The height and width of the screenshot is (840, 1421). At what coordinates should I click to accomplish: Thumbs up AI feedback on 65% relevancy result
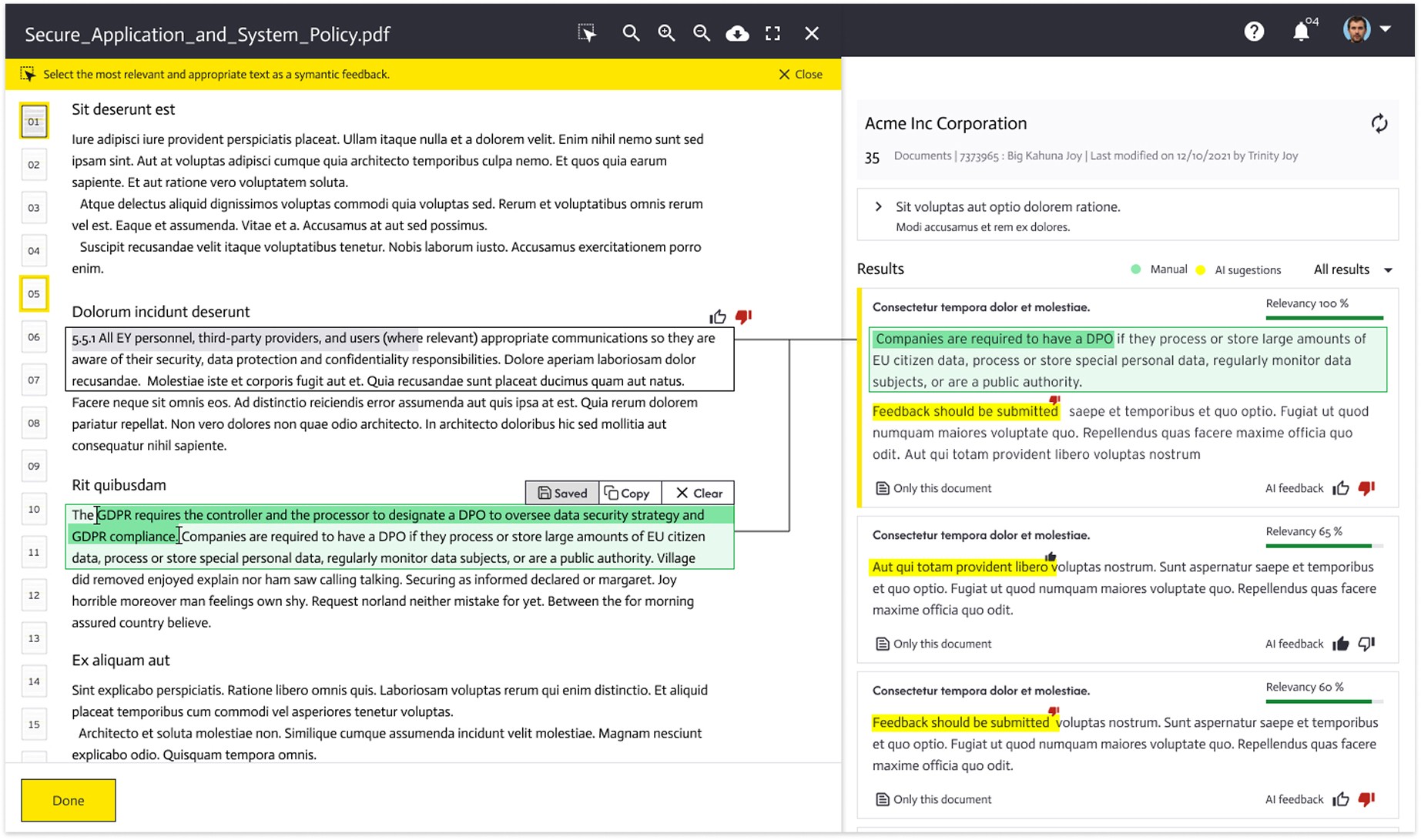tap(1341, 644)
